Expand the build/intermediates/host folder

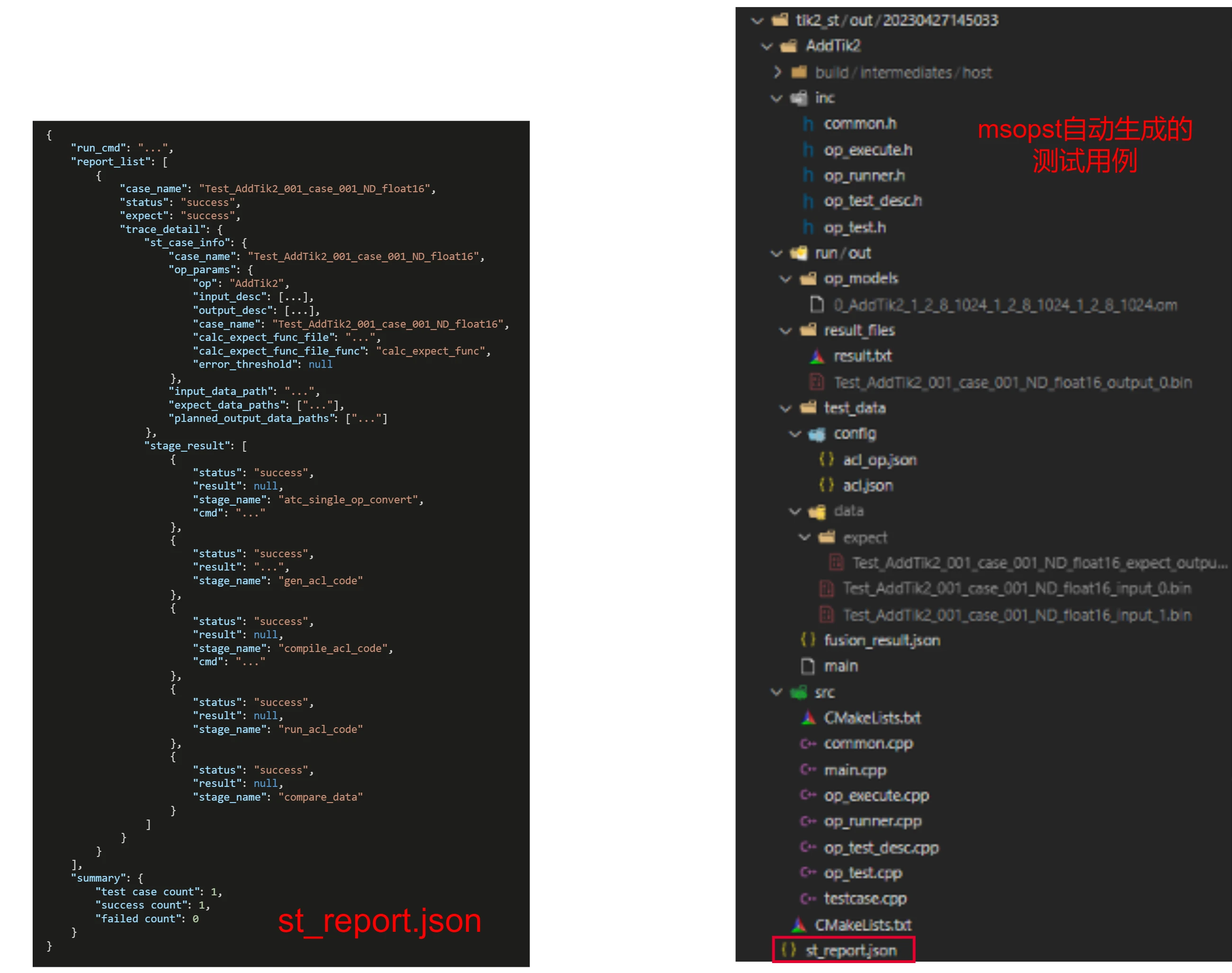click(777, 72)
